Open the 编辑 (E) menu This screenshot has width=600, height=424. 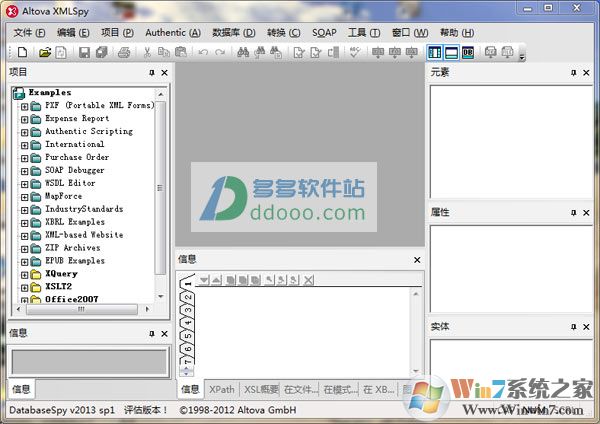[73, 33]
